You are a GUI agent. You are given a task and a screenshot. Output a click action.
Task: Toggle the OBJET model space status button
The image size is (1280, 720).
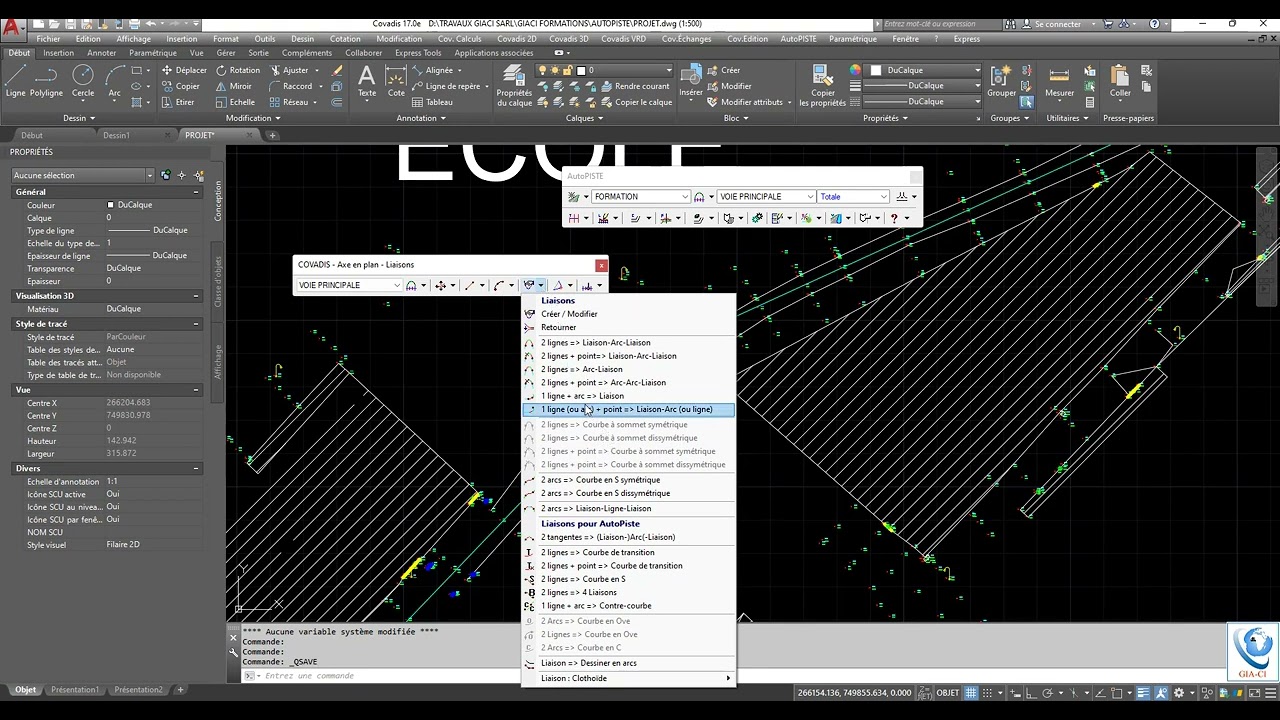[x=947, y=692]
